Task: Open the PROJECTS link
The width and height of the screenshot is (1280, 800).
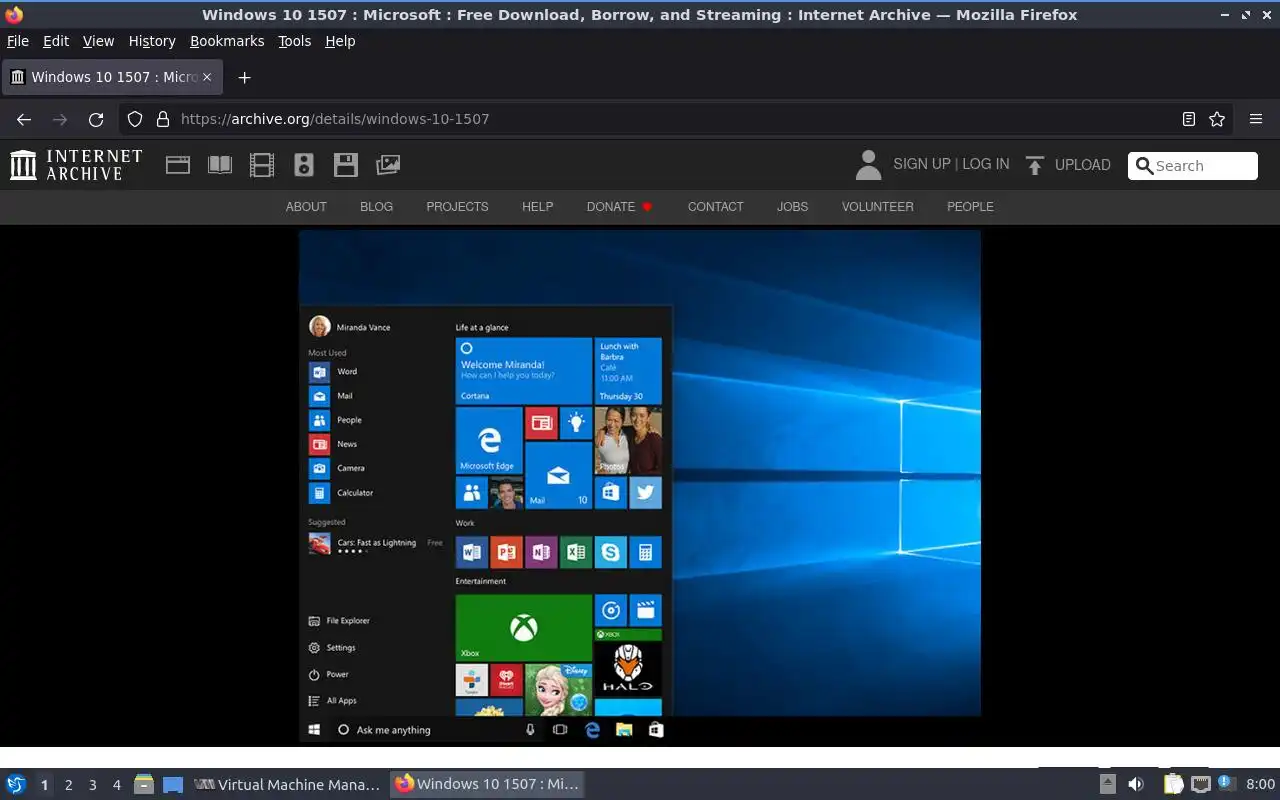Action: [457, 207]
